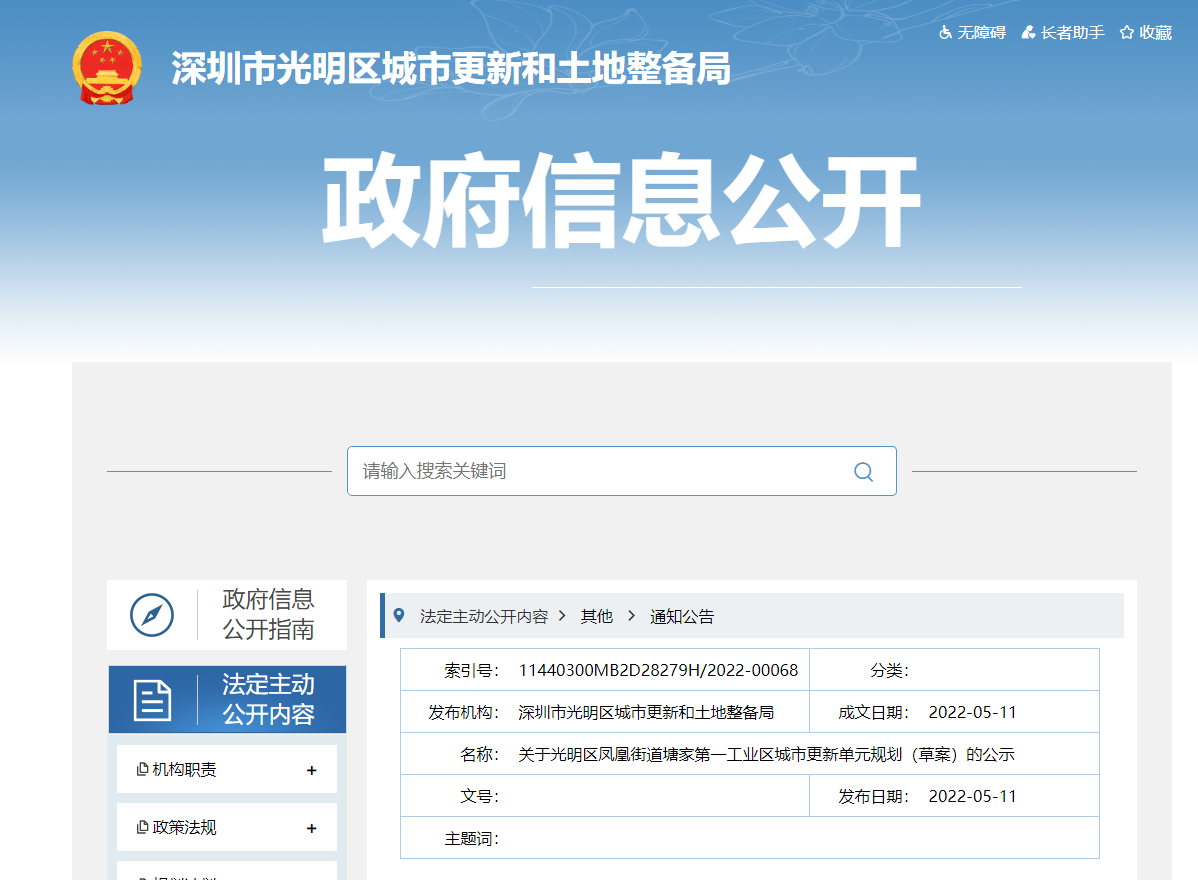The image size is (1198, 880).
Task: Expand 政策法规 with its plus sign
Action: coord(311,828)
